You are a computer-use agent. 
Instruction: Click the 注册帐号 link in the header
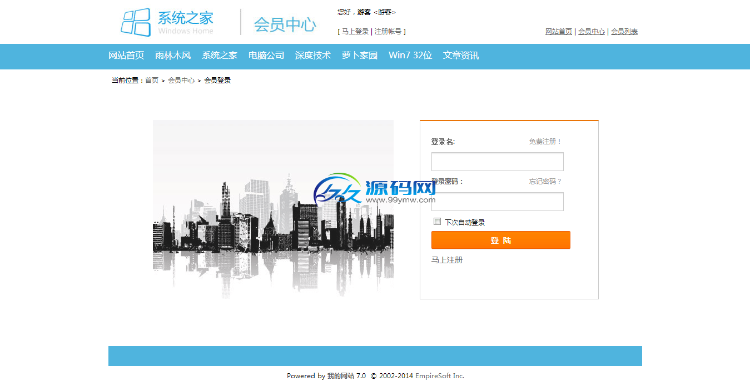388,32
